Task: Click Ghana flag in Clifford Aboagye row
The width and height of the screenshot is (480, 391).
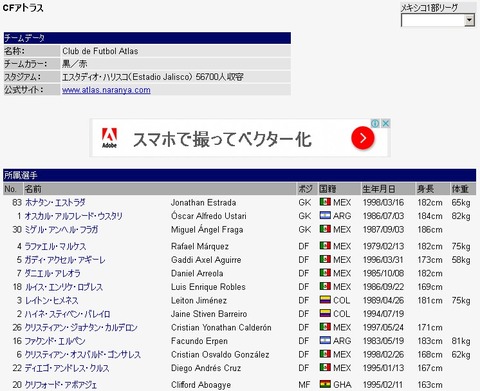Action: coord(325,384)
